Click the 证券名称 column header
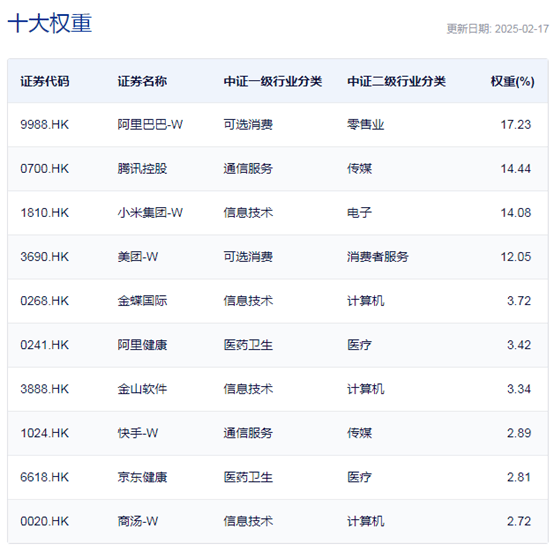 (142, 82)
